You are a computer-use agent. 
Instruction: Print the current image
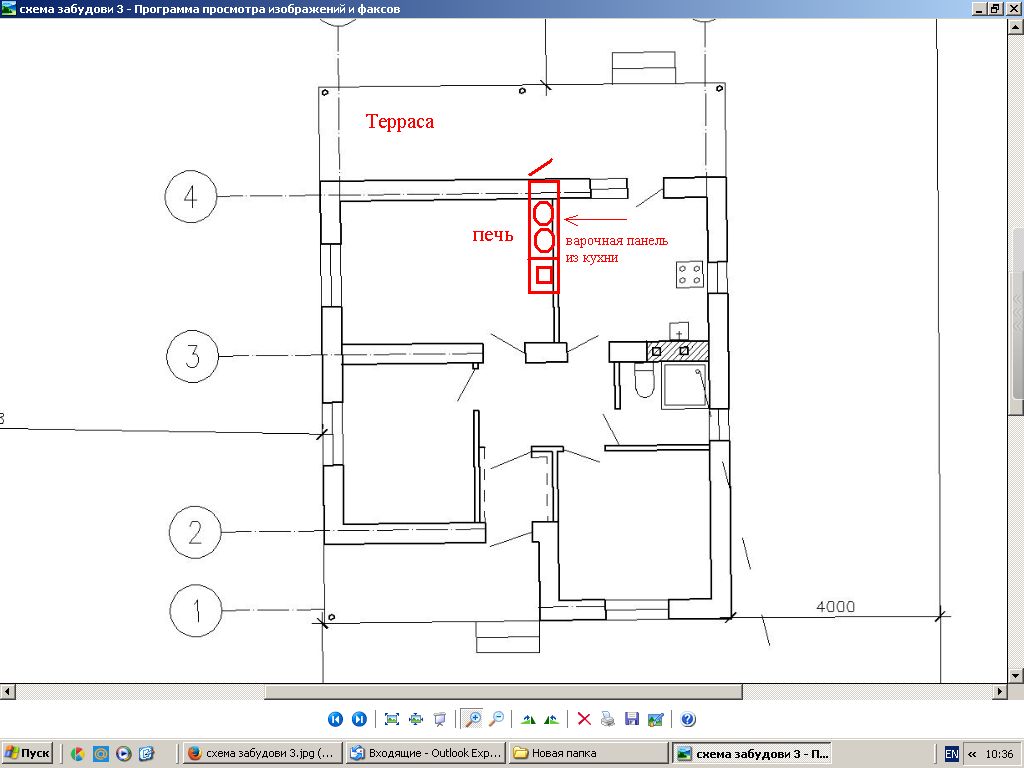pyautogui.click(x=607, y=719)
